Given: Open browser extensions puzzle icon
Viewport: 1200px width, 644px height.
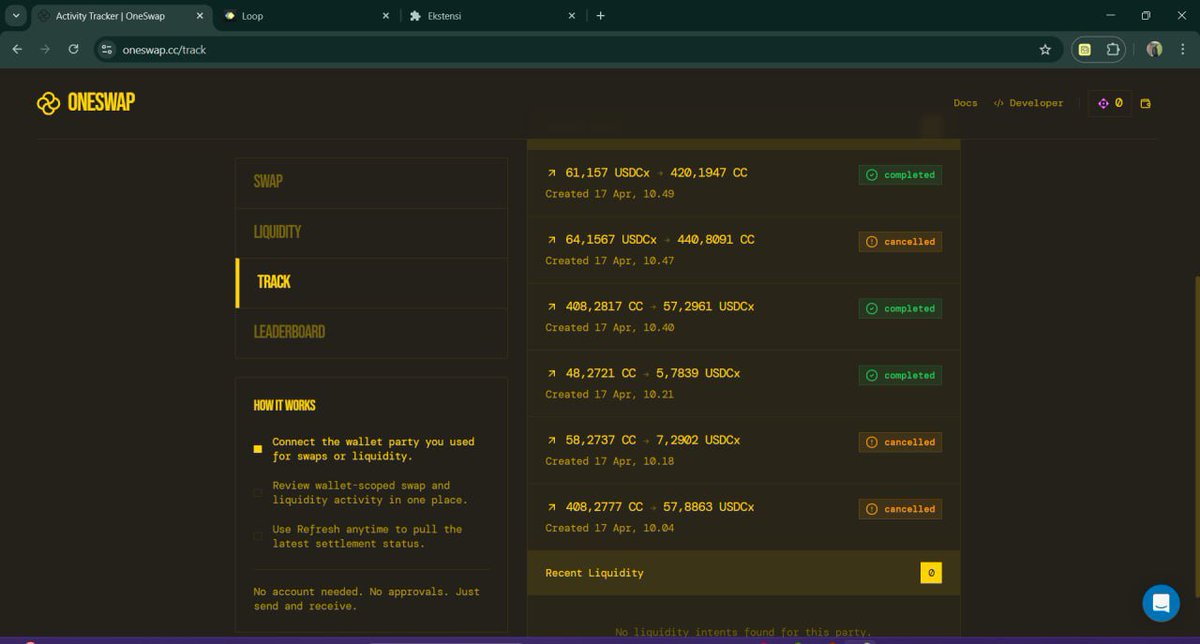Looking at the screenshot, I should (1113, 49).
